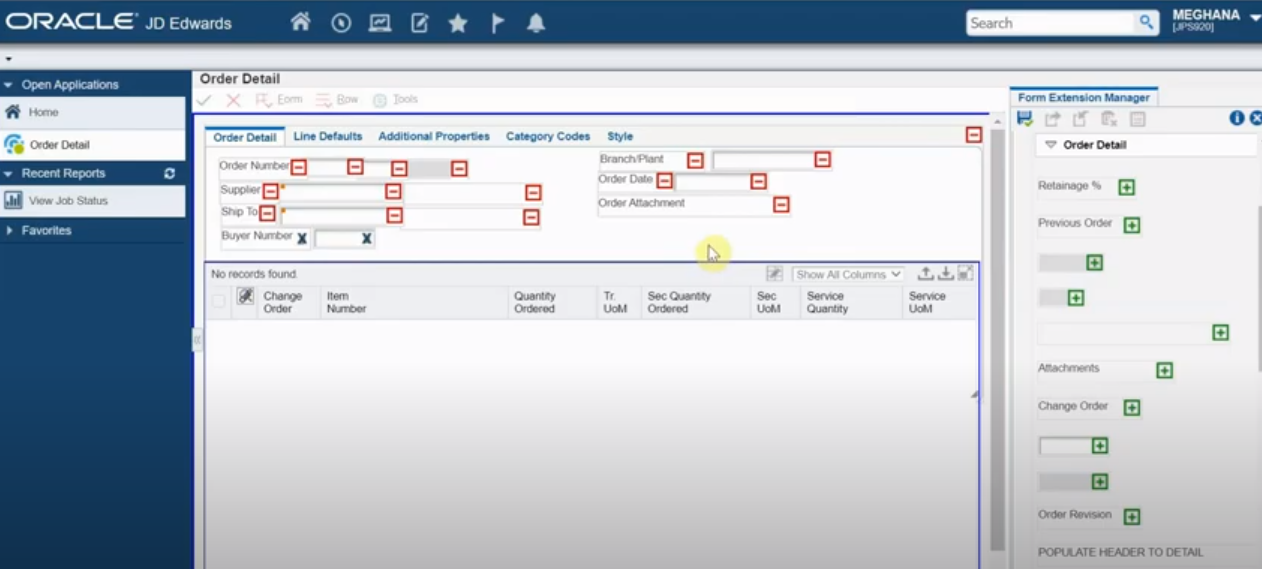
Task: Open View Job Status in the sidebar
Action: [x=93, y=200]
